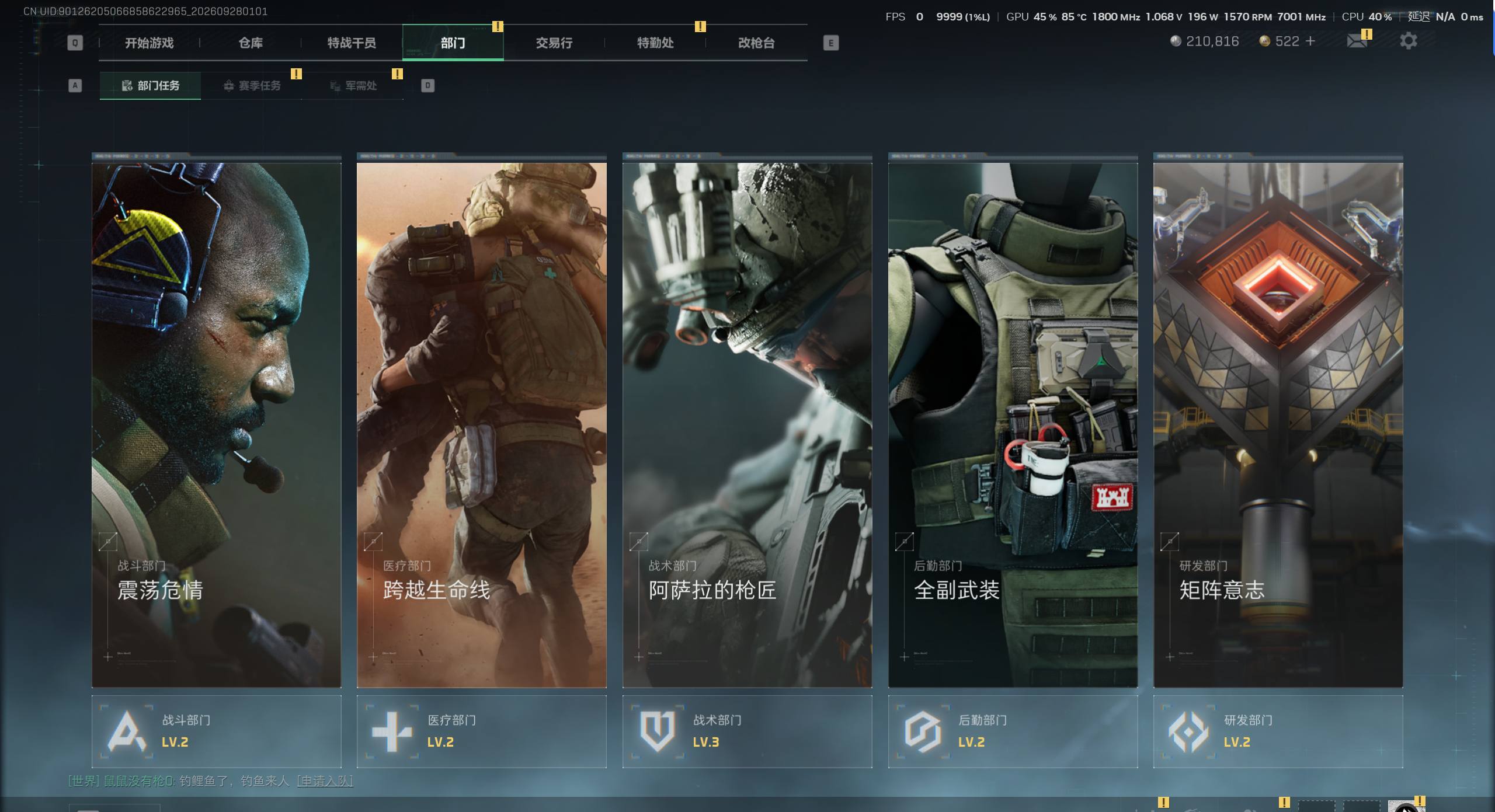Click the Q key hint icon

click(75, 43)
